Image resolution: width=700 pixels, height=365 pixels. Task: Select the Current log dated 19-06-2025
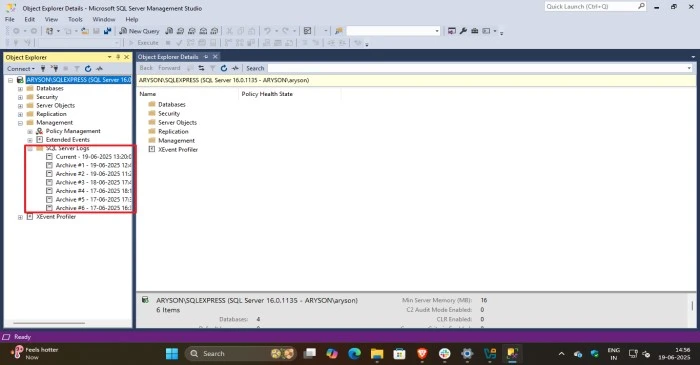click(93, 157)
